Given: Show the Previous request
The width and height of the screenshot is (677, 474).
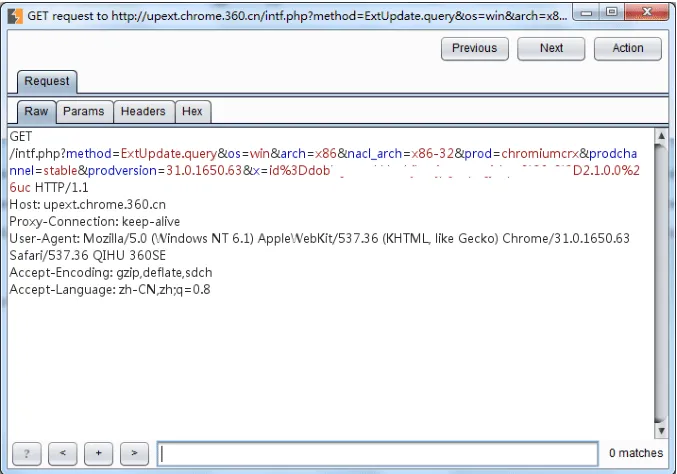Looking at the screenshot, I should pyautogui.click(x=475, y=49).
